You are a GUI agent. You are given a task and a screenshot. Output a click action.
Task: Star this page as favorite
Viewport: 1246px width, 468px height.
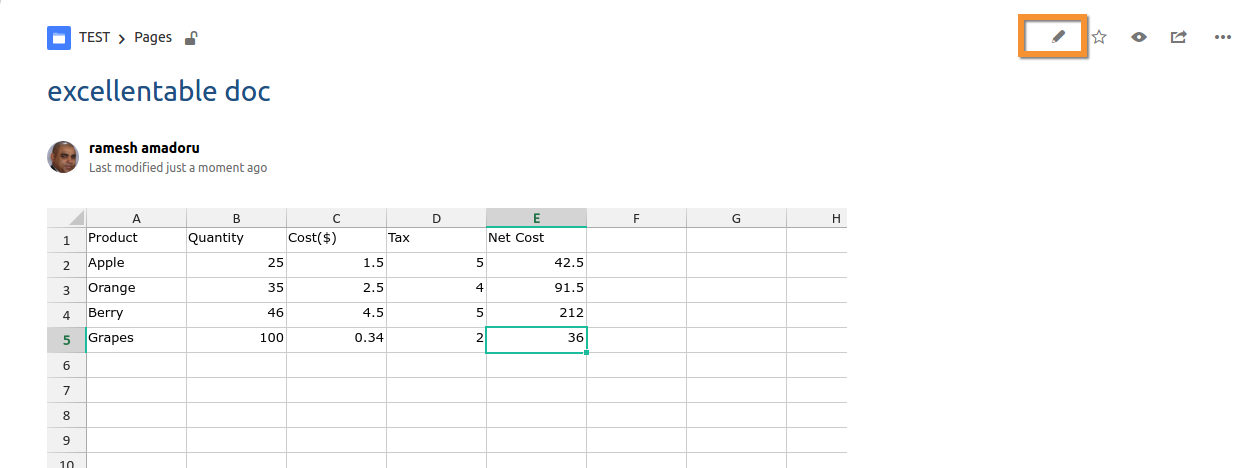tap(1099, 37)
